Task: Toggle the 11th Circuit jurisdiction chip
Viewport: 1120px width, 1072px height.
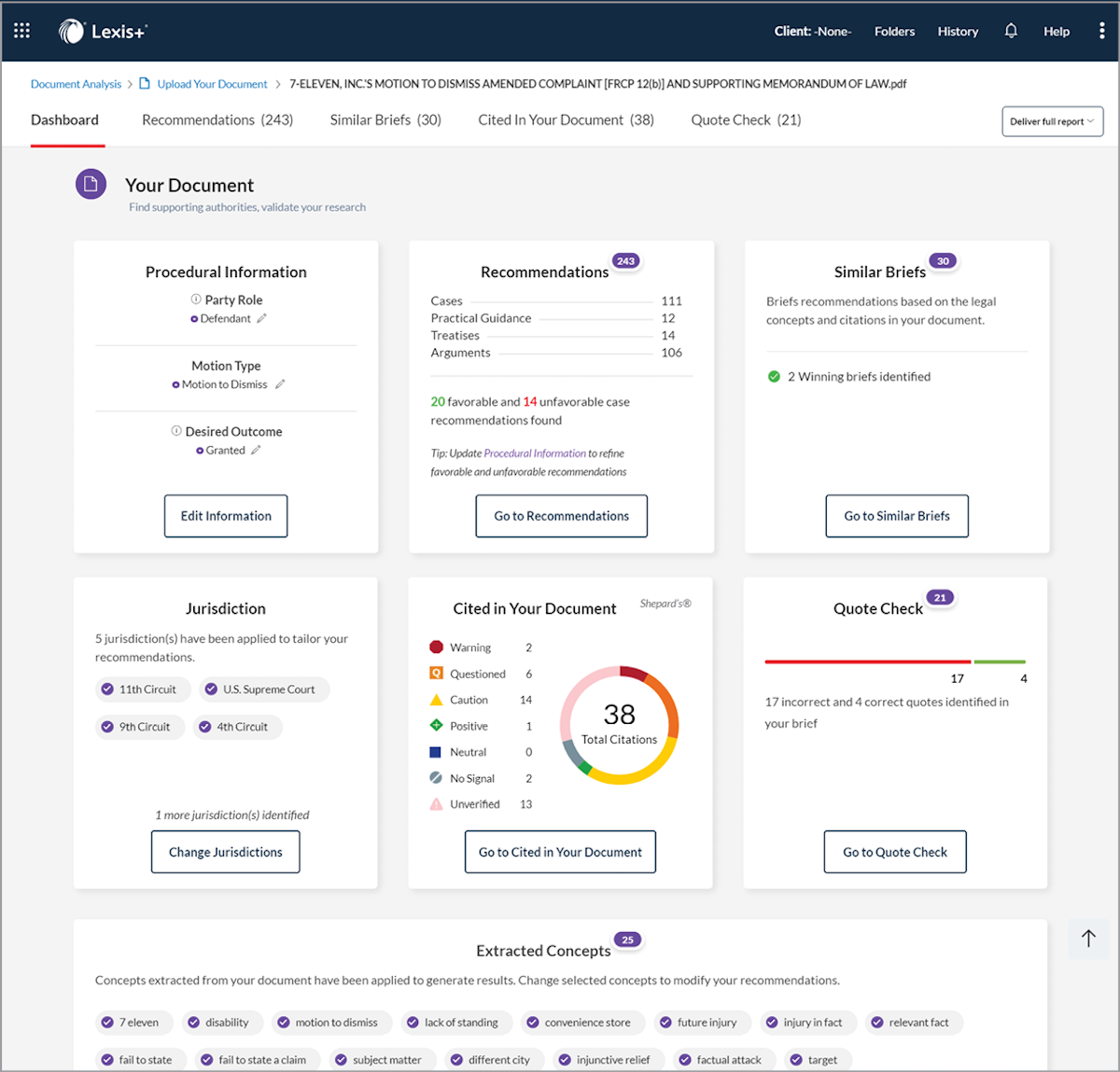Action: click(143, 689)
